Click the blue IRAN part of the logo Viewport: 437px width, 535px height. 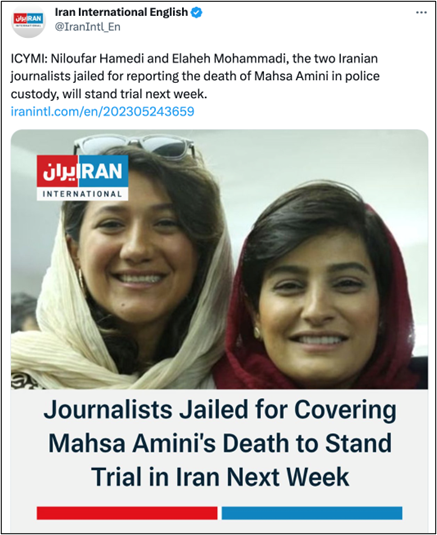[x=103, y=171]
